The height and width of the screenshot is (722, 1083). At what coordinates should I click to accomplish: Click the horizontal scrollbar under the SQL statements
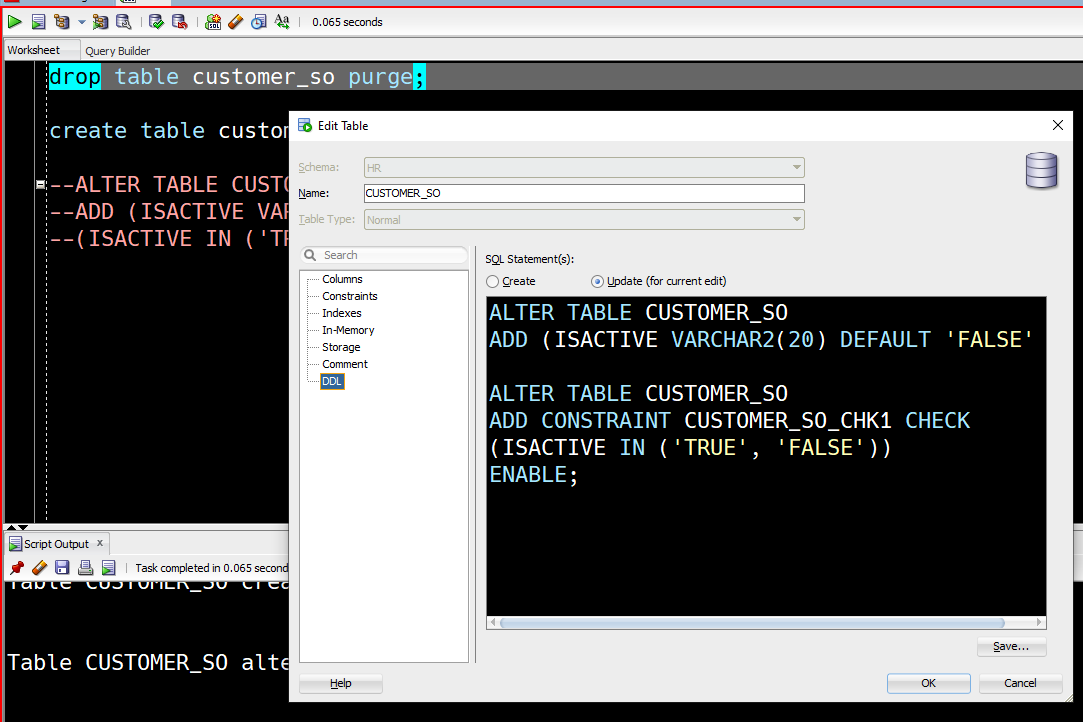[x=751, y=623]
